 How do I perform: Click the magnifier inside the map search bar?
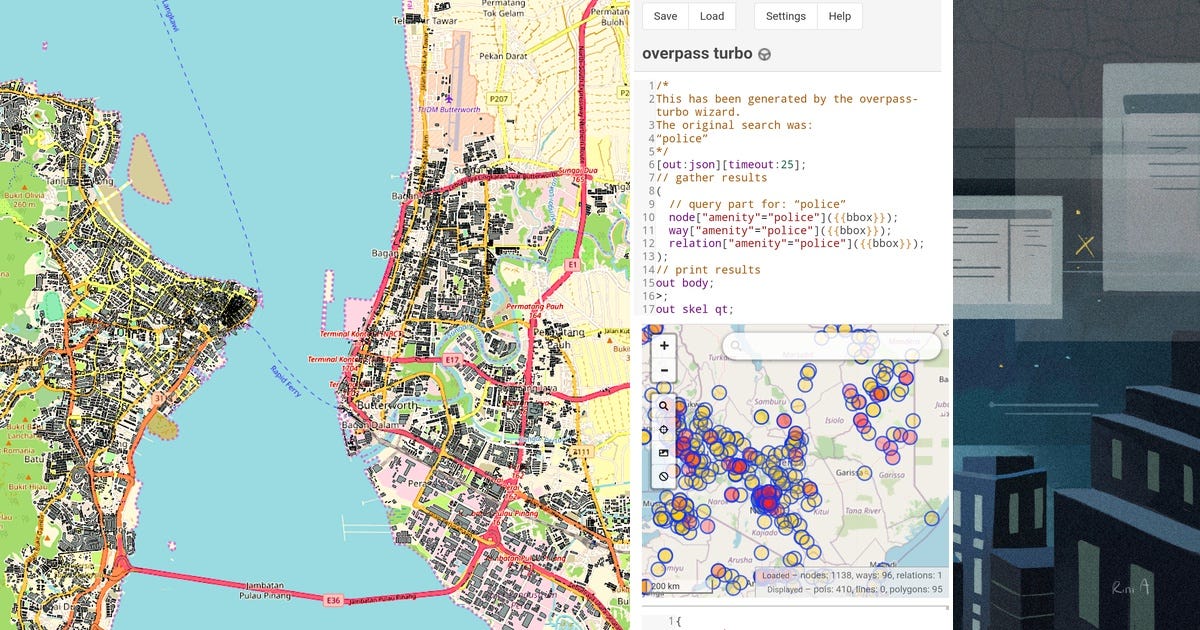click(x=737, y=345)
